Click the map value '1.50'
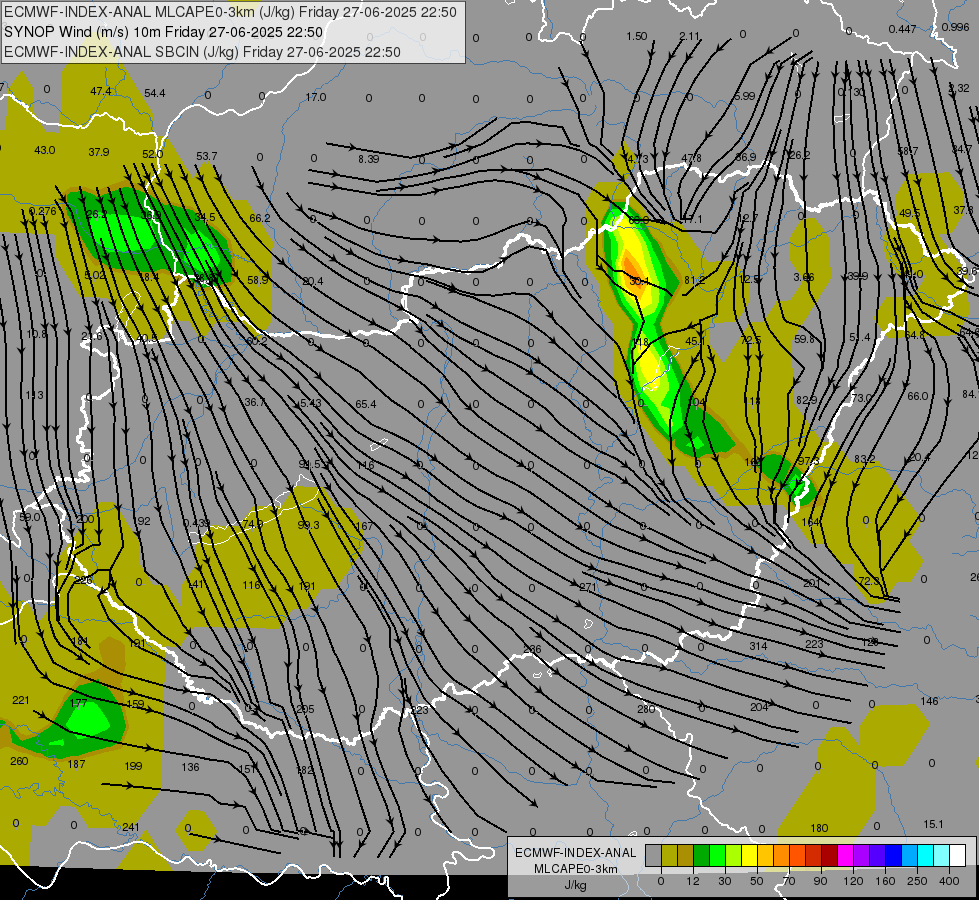The height and width of the screenshot is (900, 979). click(637, 36)
